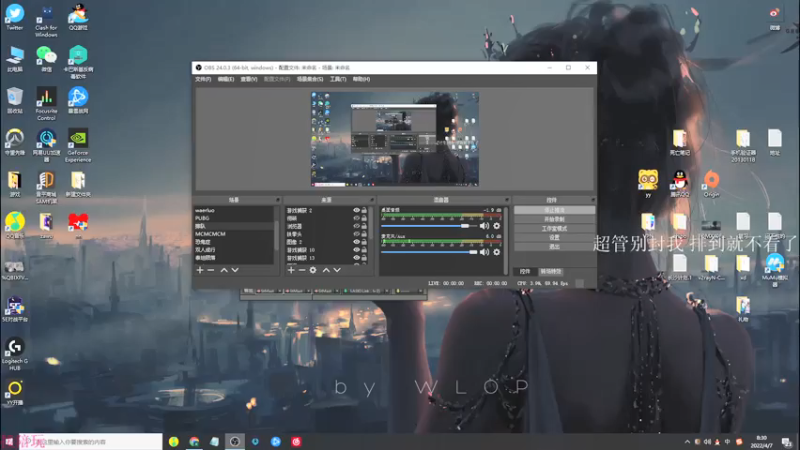Toggle visibility of first source row
800x450 pixels.
point(357,210)
